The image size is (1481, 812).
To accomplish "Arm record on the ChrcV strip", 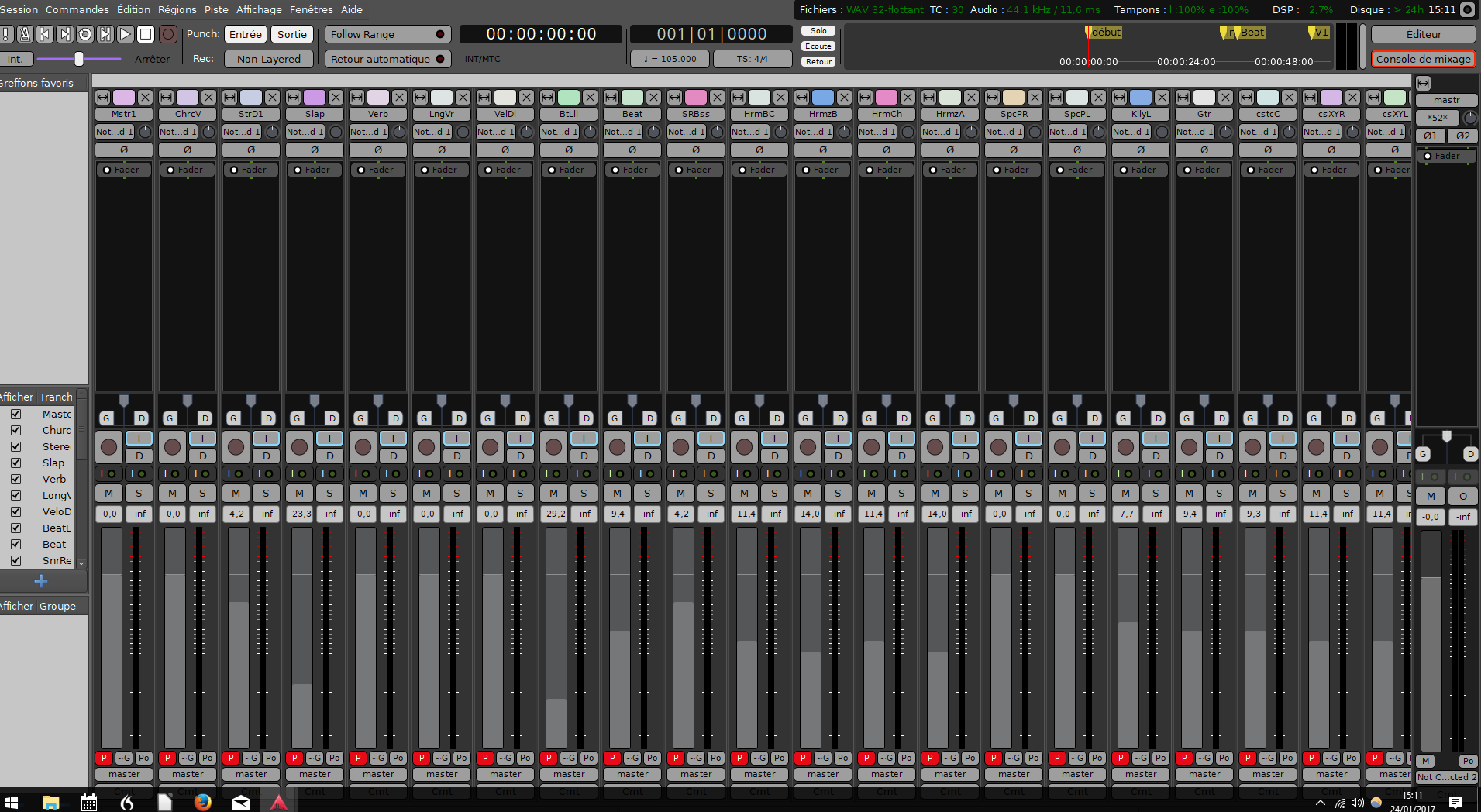I will click(x=172, y=446).
